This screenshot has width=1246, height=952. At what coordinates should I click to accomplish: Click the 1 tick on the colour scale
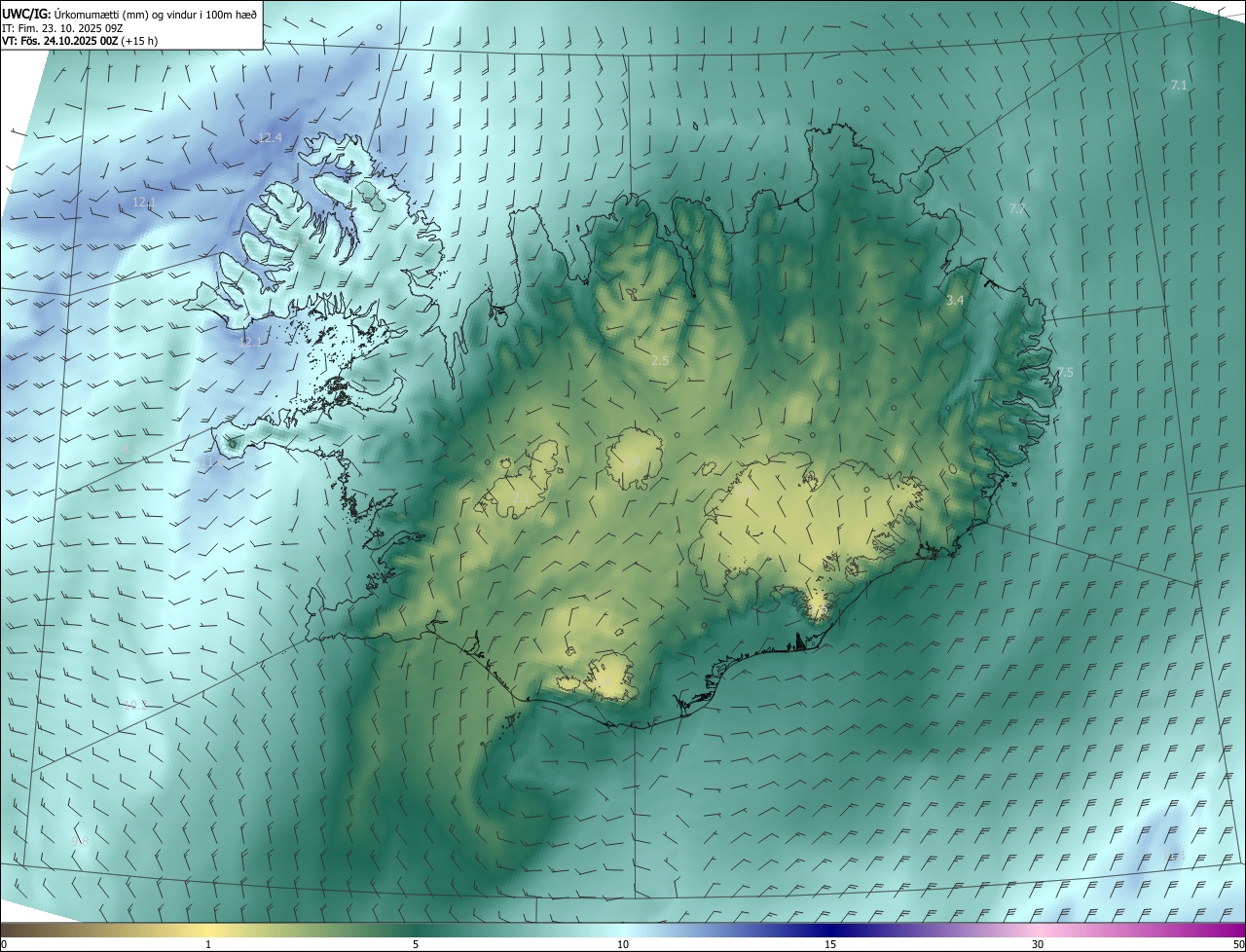point(208,944)
